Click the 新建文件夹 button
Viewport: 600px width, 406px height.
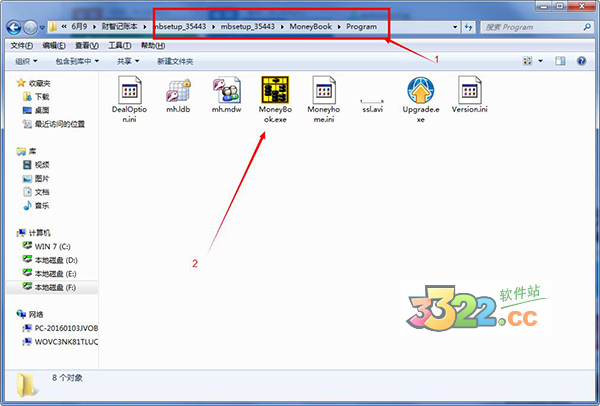coord(175,61)
